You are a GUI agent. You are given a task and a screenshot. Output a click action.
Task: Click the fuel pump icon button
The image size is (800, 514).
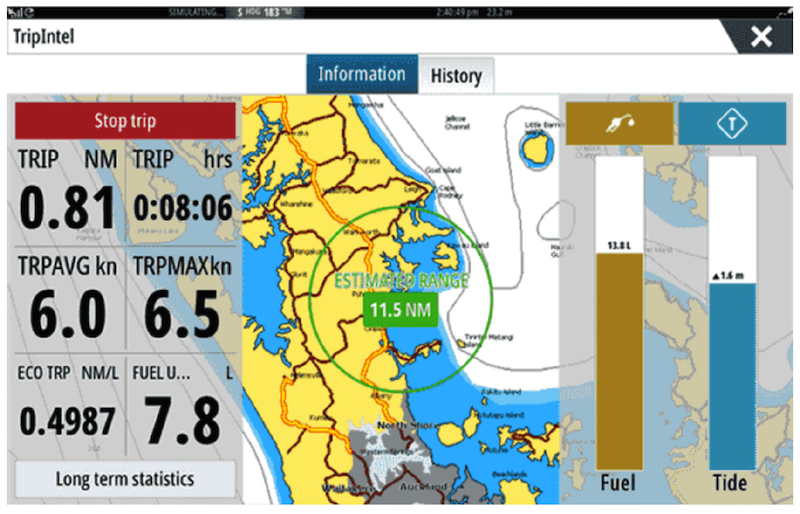coord(619,123)
